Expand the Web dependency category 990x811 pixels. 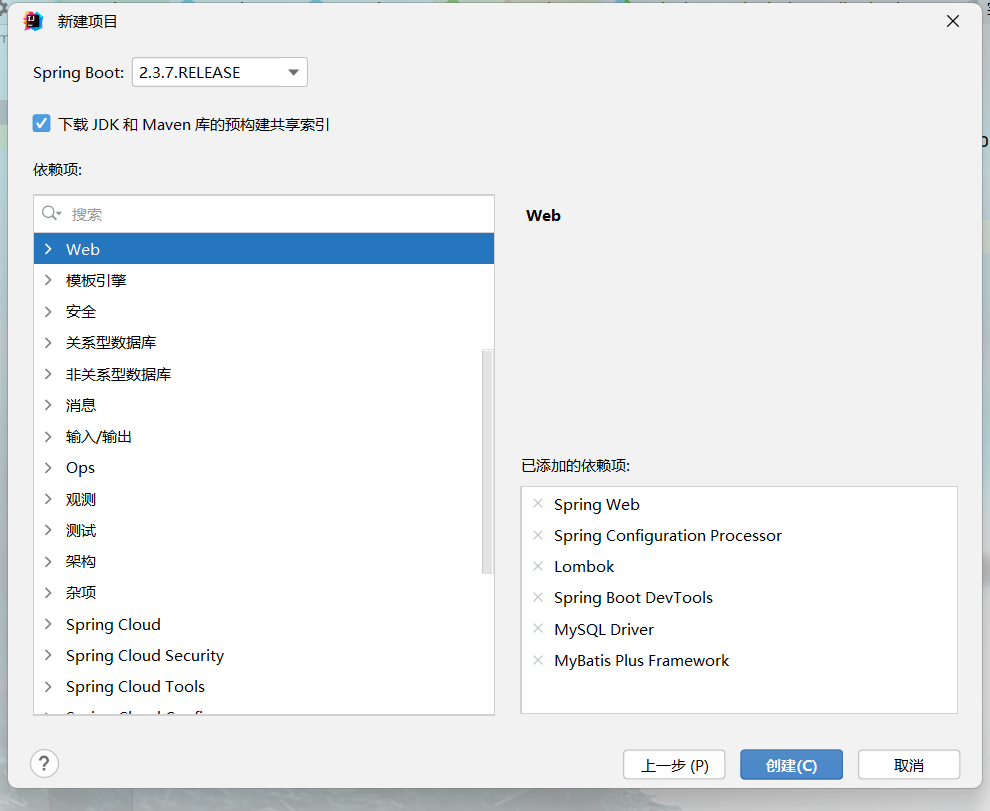(x=47, y=248)
